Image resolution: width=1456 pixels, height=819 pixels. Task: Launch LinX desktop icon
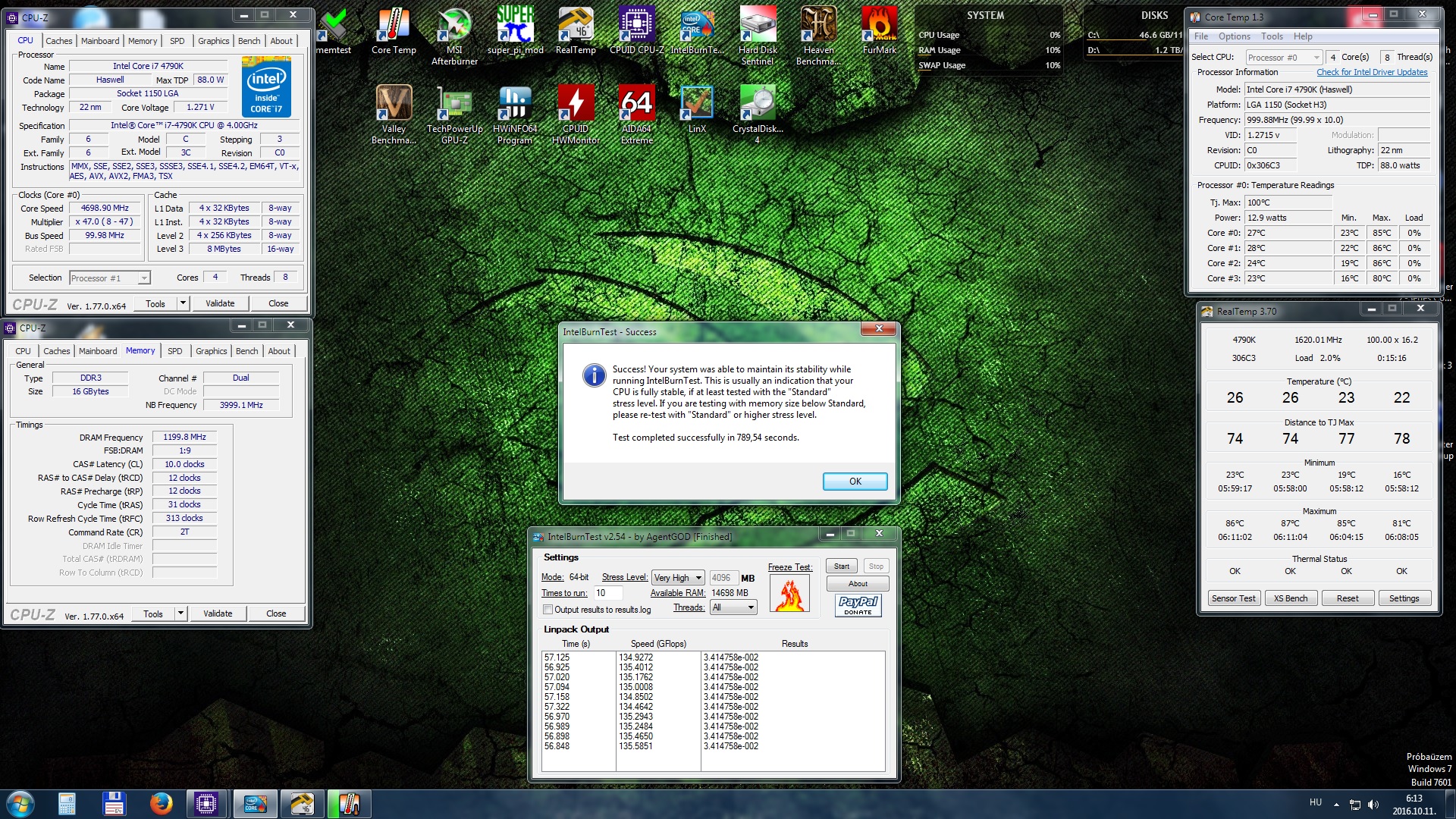(697, 109)
